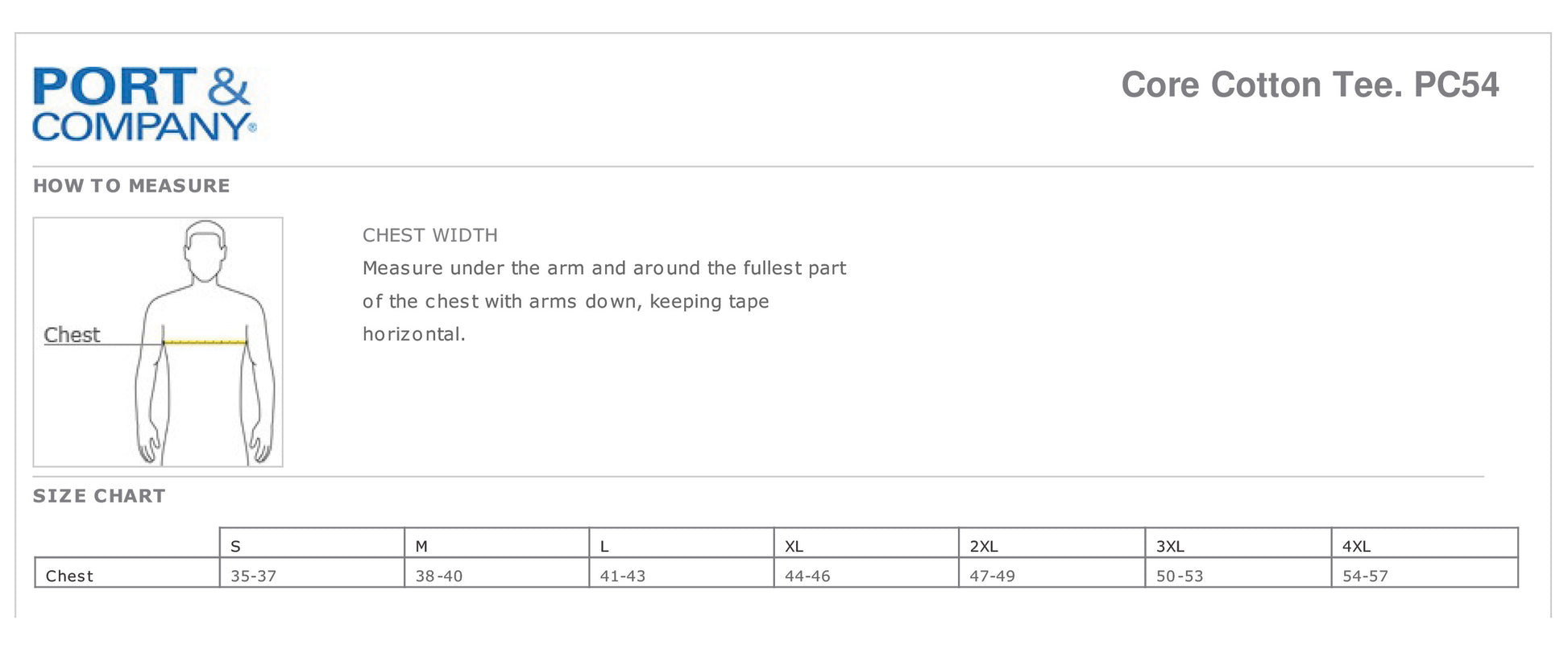Click the SIZE CHART heading
This screenshot has width=1568, height=645.
(99, 496)
